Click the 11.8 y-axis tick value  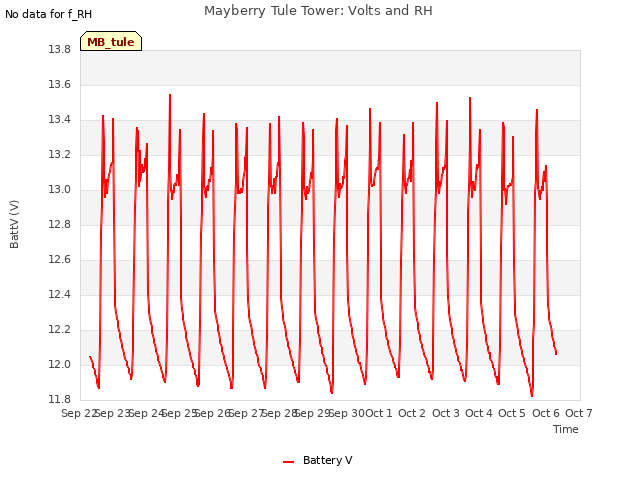tap(60, 399)
